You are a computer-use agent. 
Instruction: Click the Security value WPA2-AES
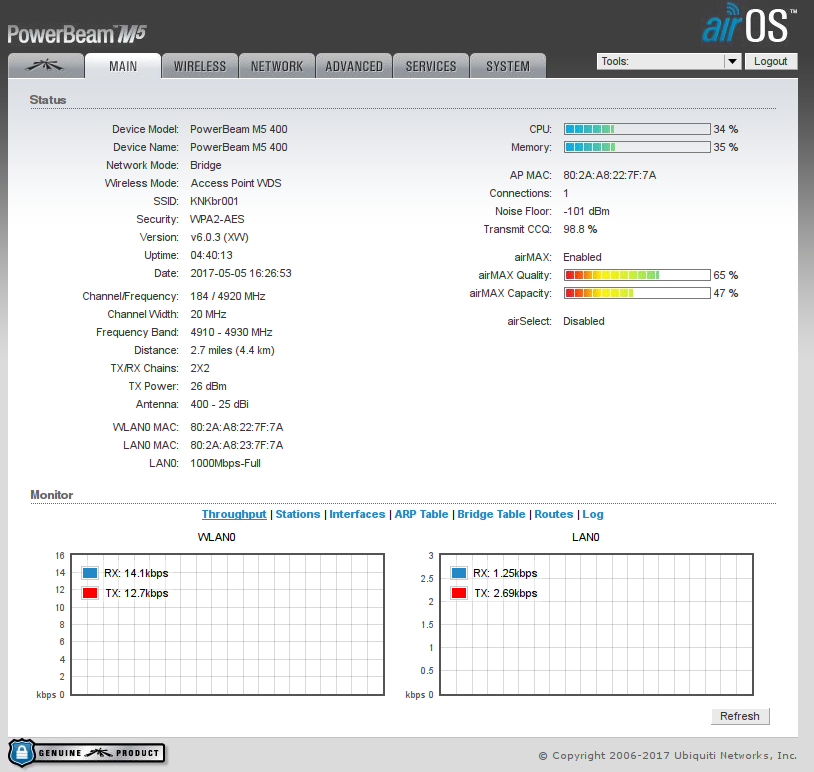click(217, 219)
